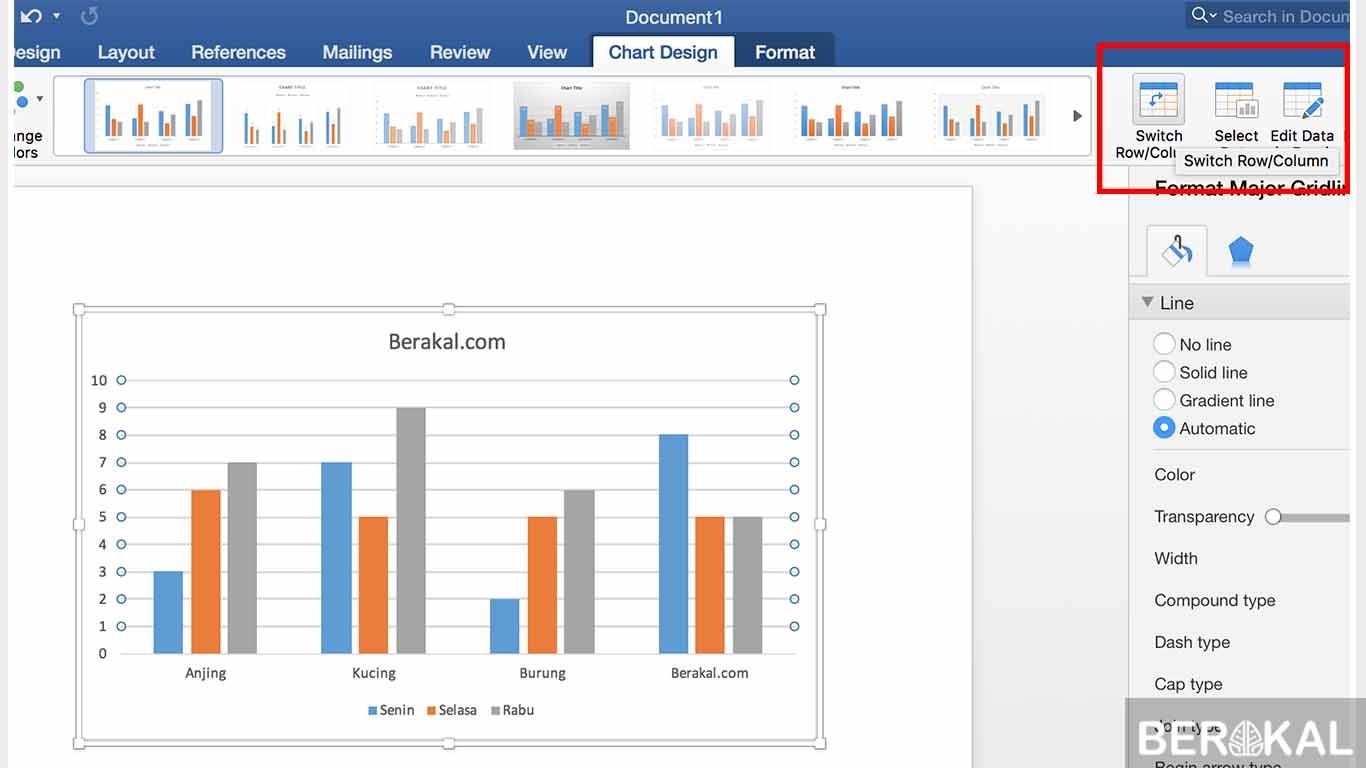This screenshot has height=768, width=1366.
Task: Select the gray Rabu bar for Kucing
Action: coord(411,531)
